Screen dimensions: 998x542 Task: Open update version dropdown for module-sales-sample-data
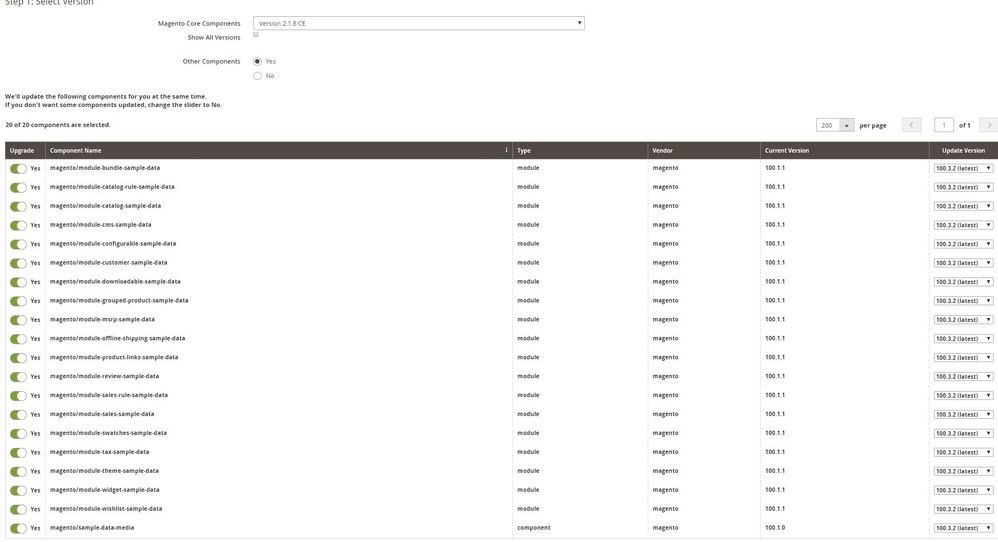963,415
